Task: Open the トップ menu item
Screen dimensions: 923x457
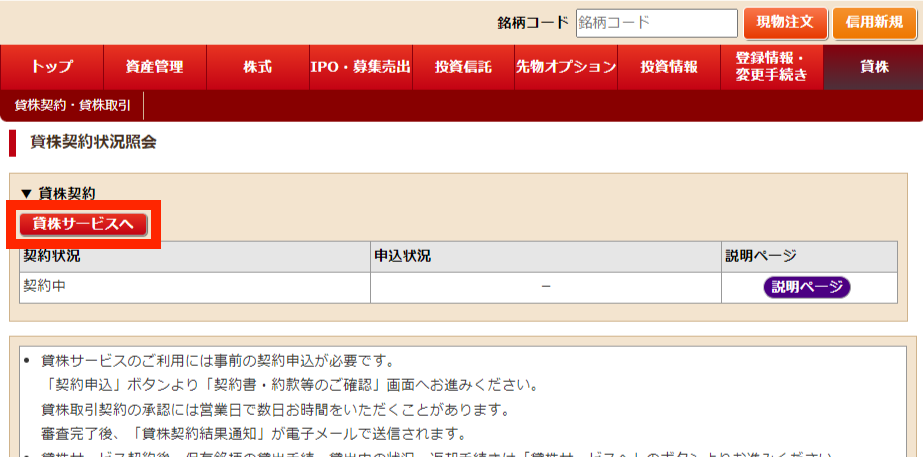Action: tap(52, 67)
